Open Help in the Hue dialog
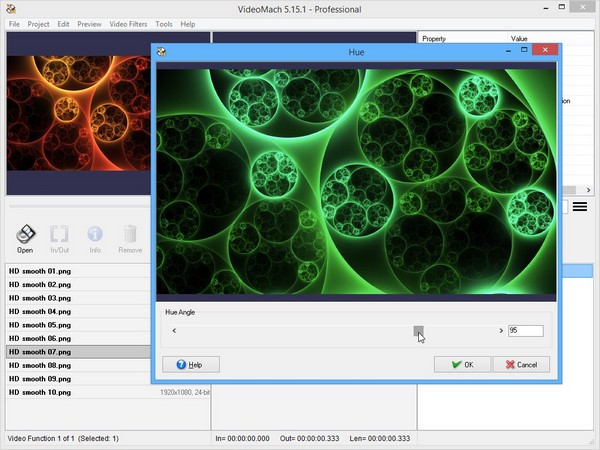This screenshot has width=600, height=450. coord(191,364)
